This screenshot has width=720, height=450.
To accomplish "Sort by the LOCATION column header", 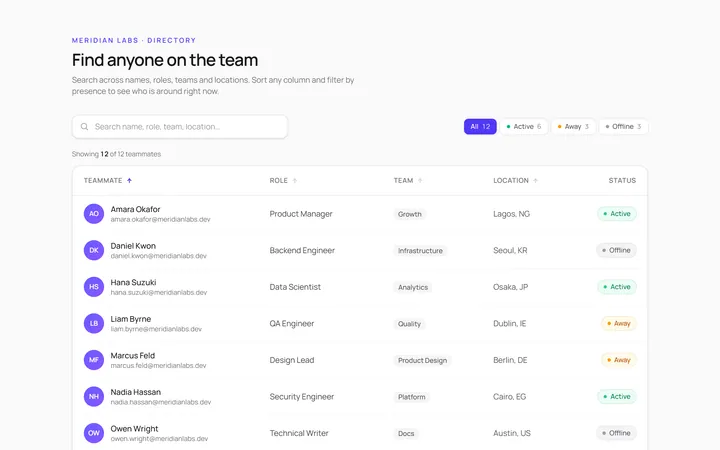I will click(x=515, y=180).
